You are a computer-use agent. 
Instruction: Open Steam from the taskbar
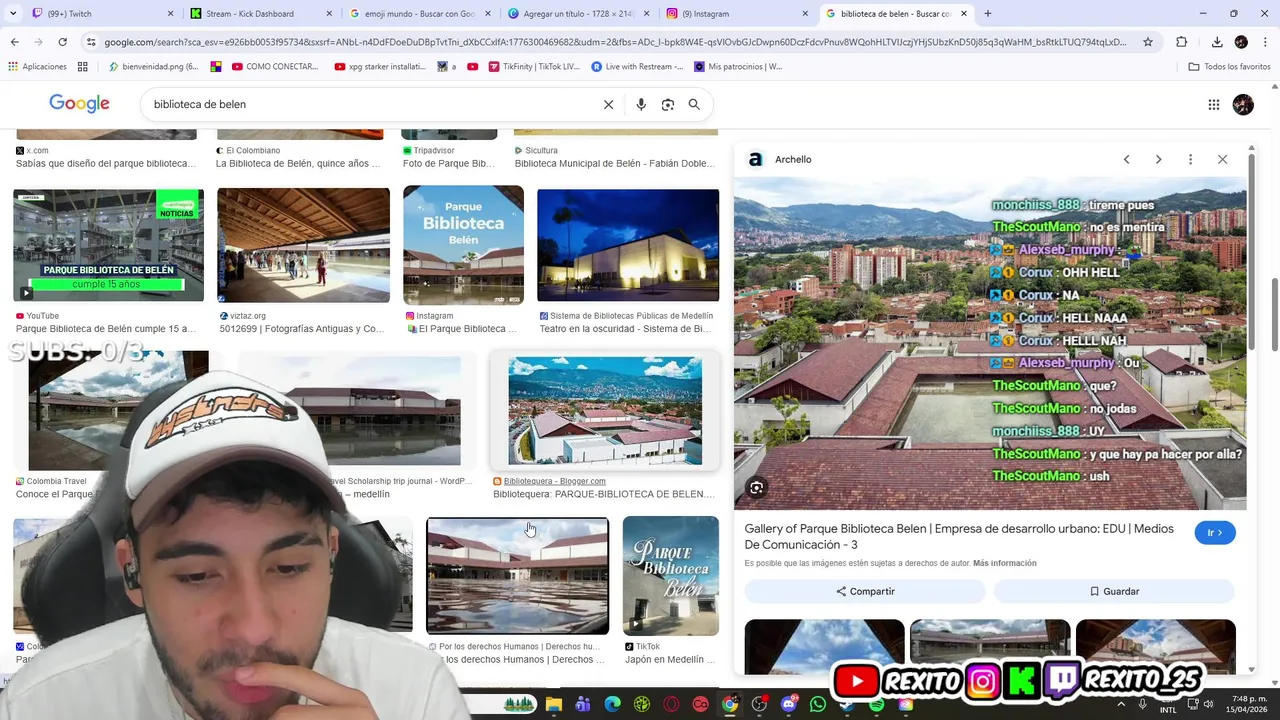tap(848, 704)
